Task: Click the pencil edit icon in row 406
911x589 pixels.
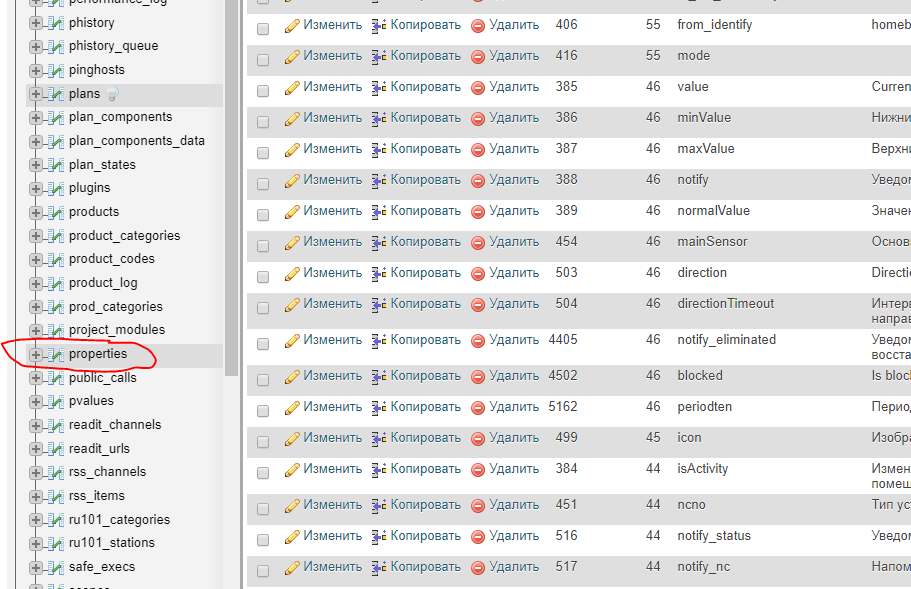Action: (292, 26)
